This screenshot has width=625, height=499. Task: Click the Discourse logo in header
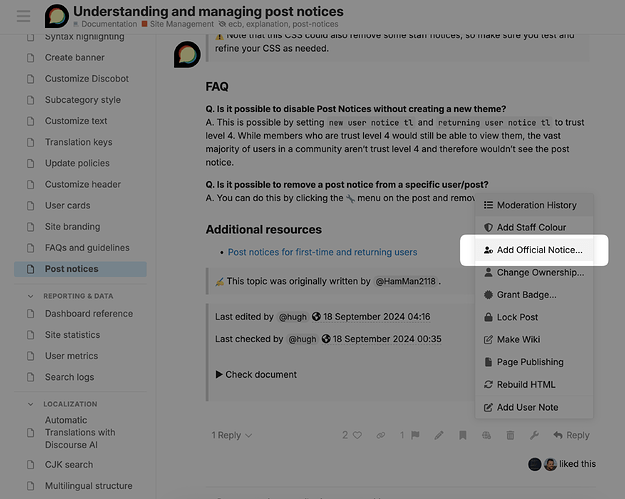click(x=57, y=16)
